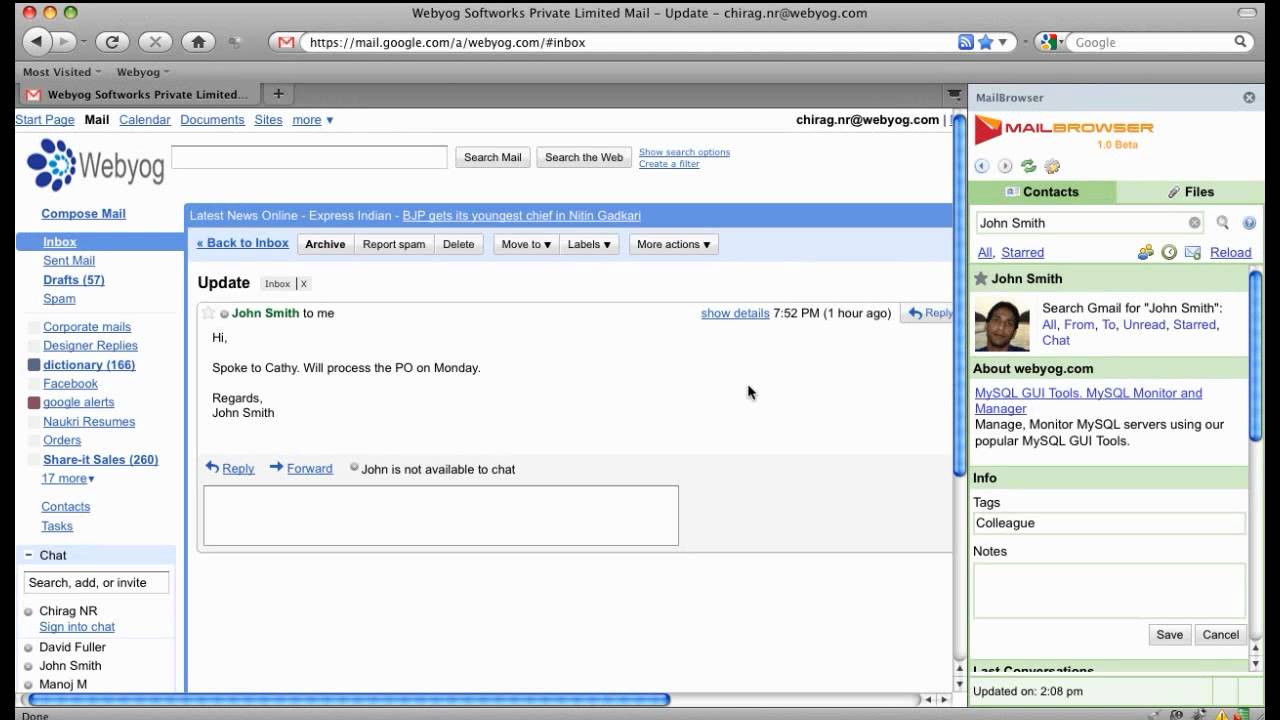Open MailBrowser settings gear icon

pyautogui.click(x=1051, y=166)
